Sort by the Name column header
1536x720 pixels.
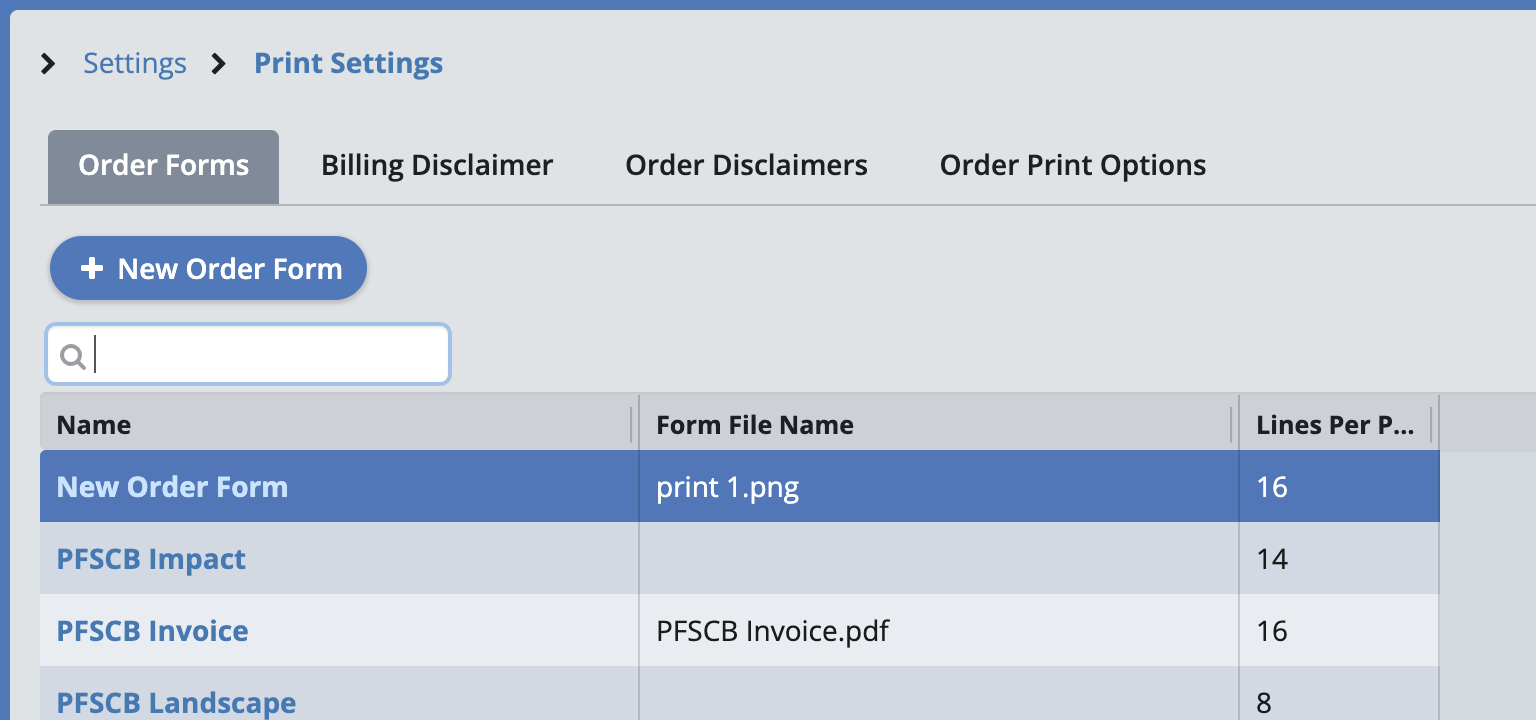[94, 425]
